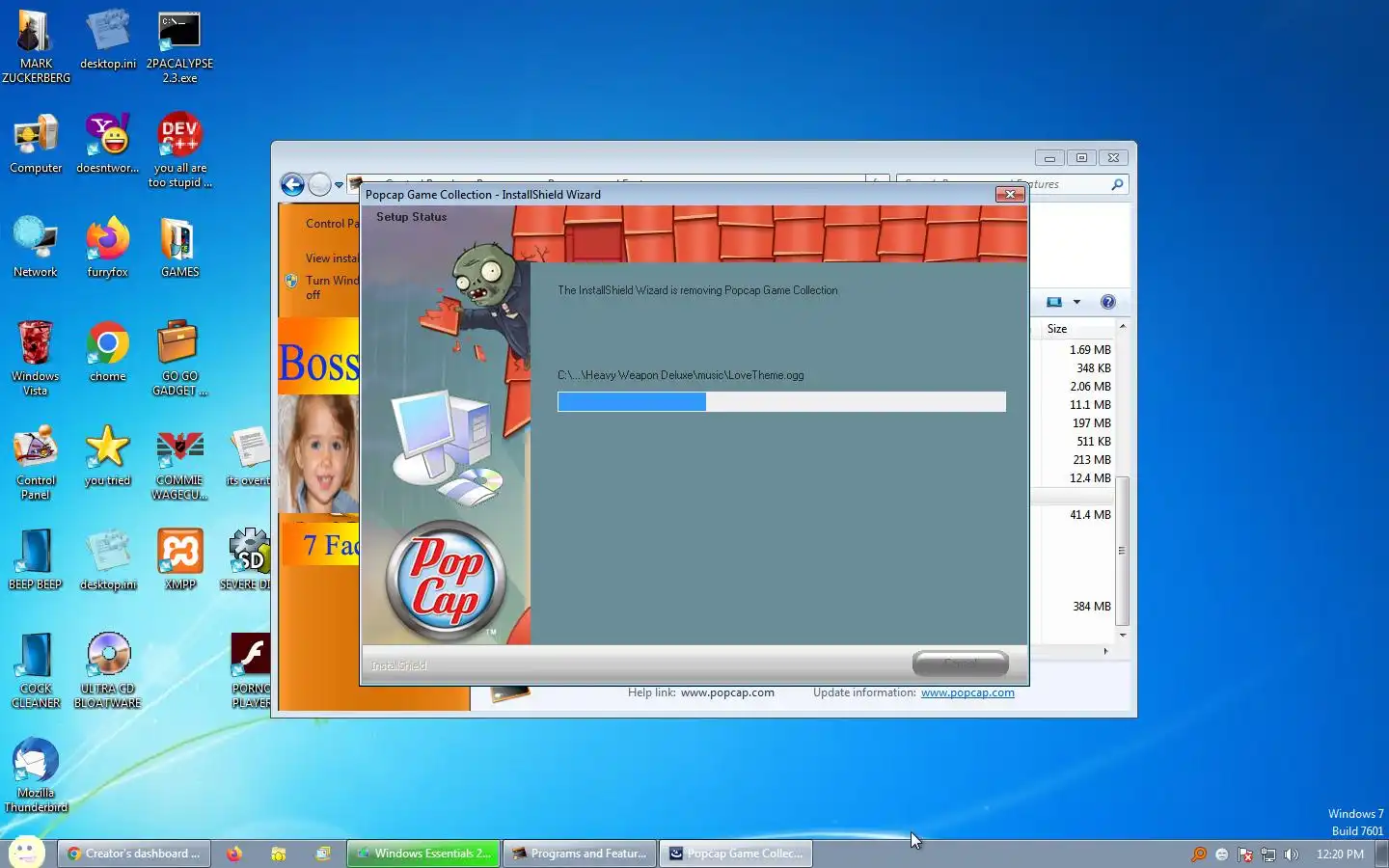
Task: Click the 384 MB size entry
Action: coord(1091,607)
